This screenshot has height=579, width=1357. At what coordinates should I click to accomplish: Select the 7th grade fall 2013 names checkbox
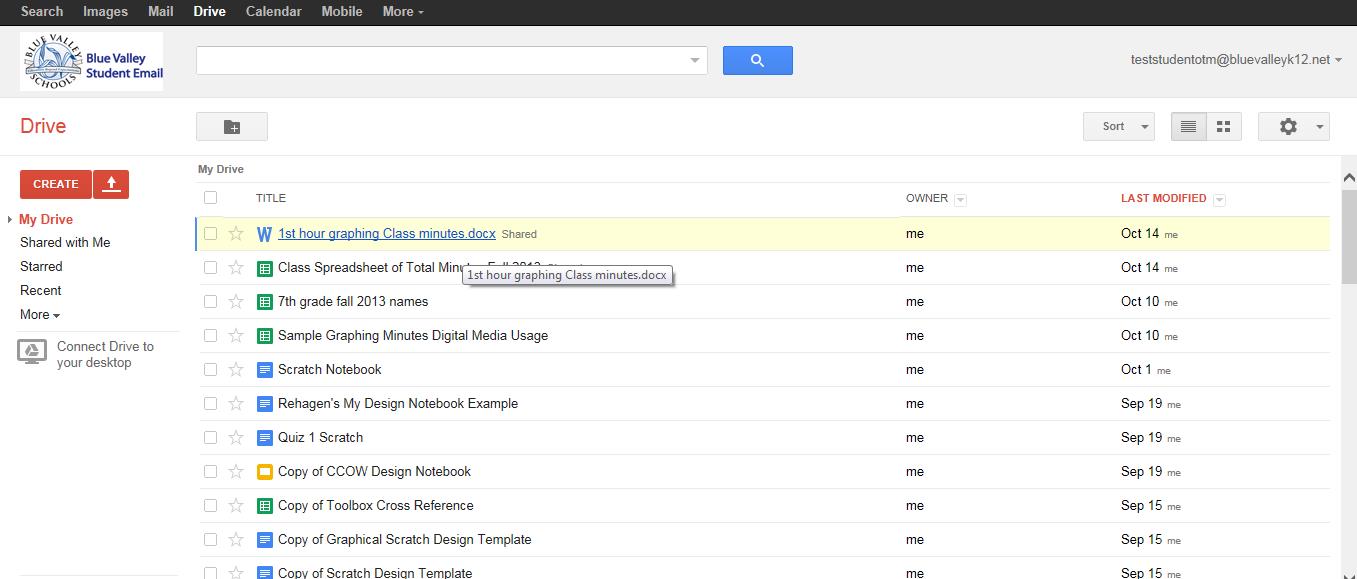[x=210, y=302]
